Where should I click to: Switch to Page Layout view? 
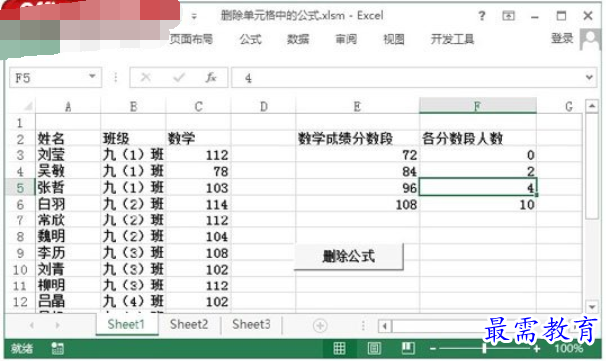pyautogui.click(x=374, y=349)
